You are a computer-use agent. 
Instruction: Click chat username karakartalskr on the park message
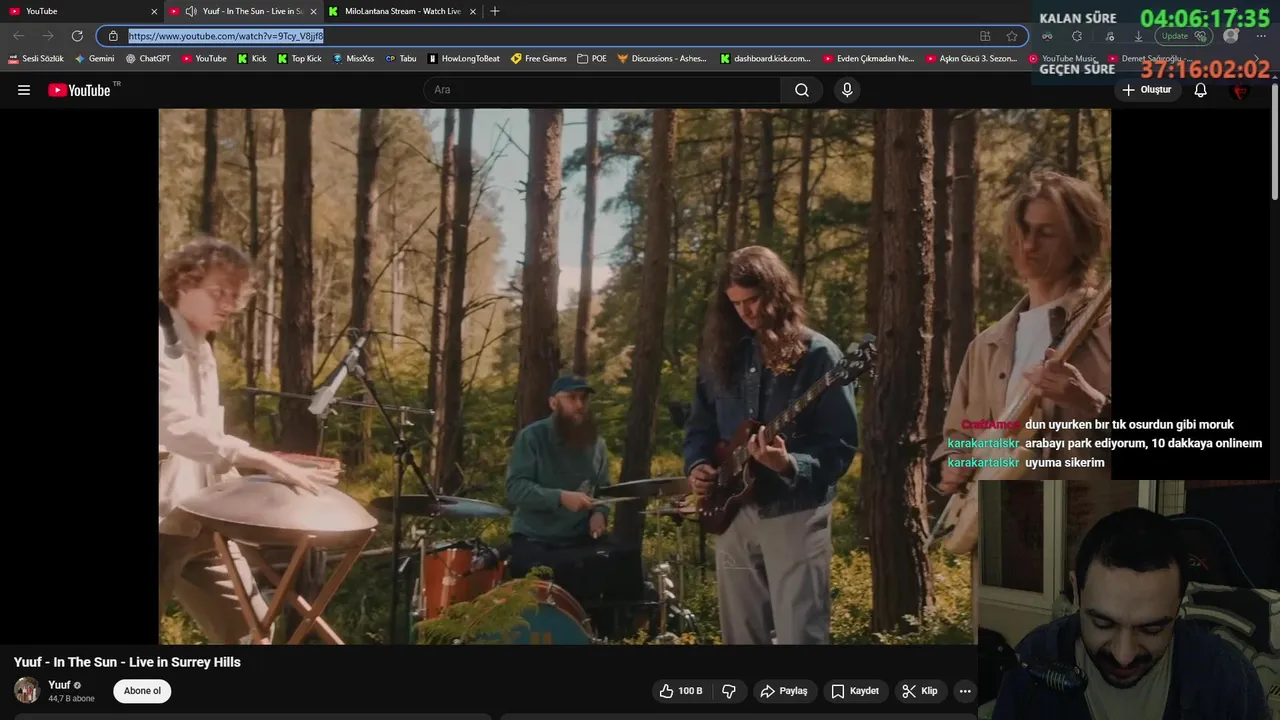point(983,443)
